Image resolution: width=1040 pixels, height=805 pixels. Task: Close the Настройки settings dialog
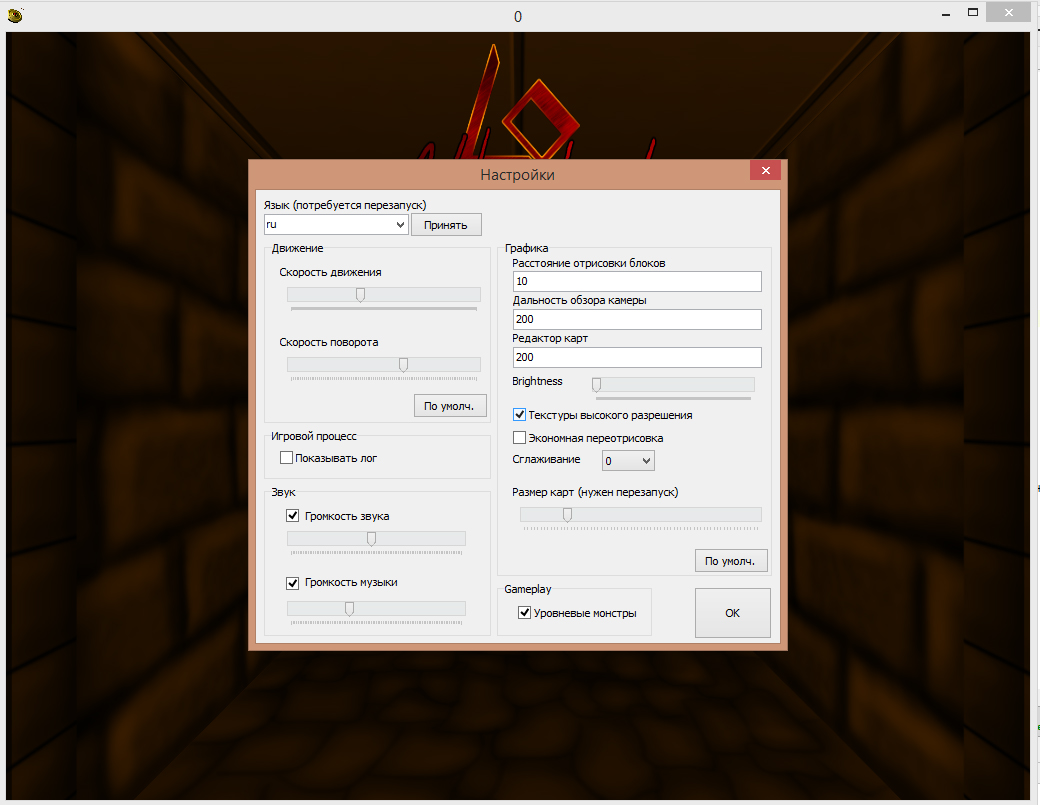pyautogui.click(x=765, y=170)
